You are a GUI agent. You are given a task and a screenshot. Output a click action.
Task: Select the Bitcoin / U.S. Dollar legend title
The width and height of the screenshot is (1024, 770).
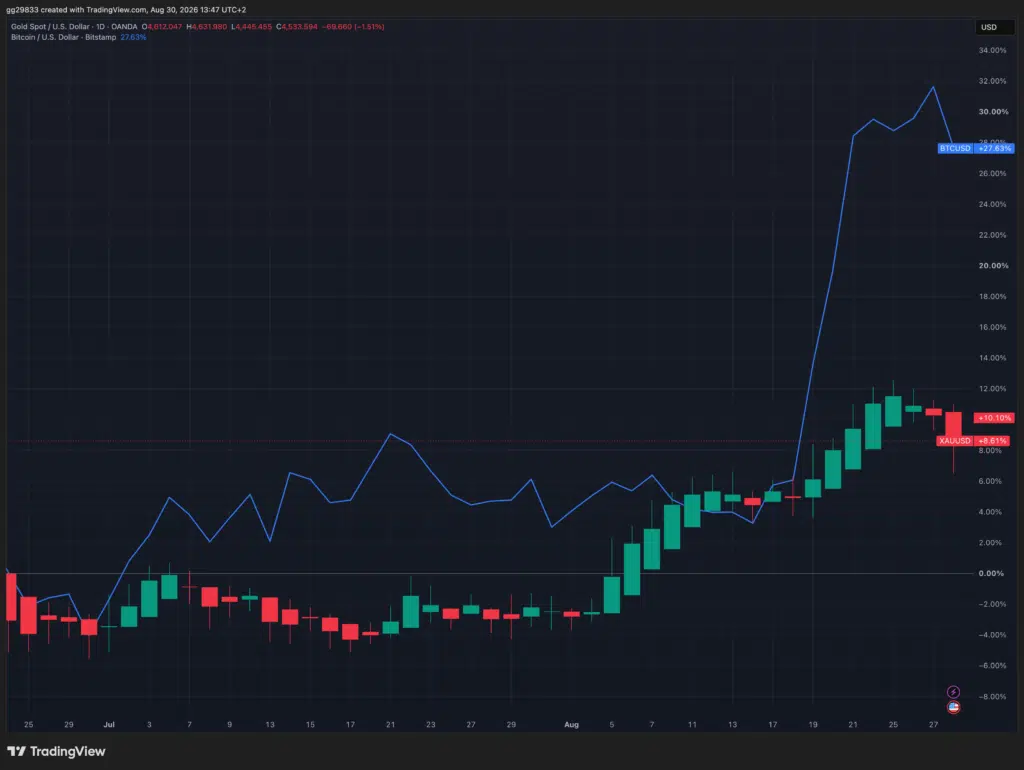pos(44,37)
